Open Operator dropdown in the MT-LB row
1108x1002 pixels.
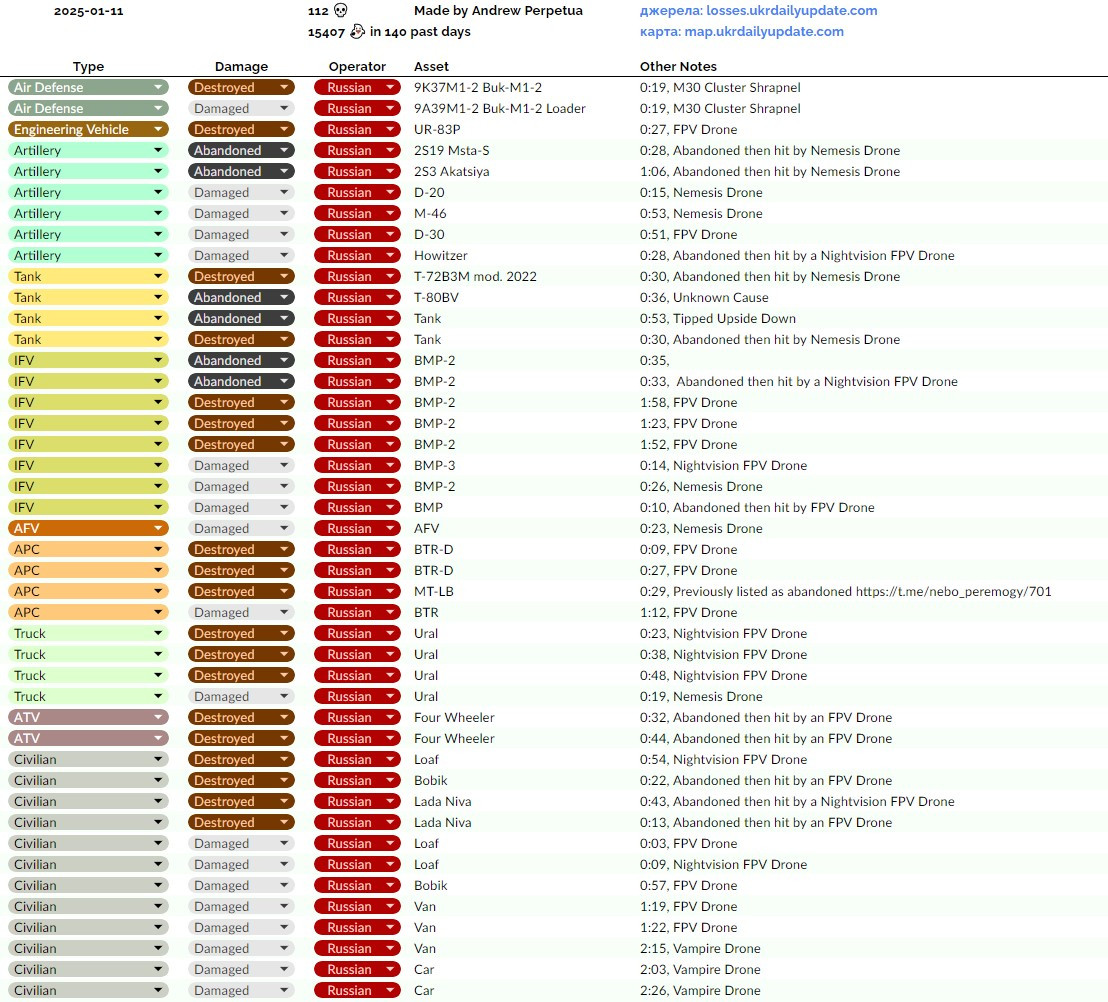pos(358,591)
